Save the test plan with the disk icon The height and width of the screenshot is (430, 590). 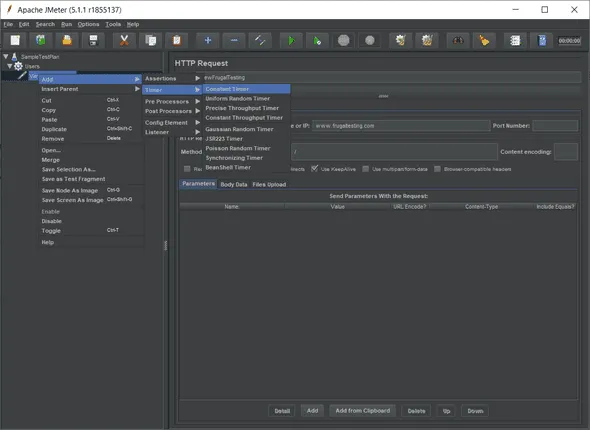(x=93, y=40)
